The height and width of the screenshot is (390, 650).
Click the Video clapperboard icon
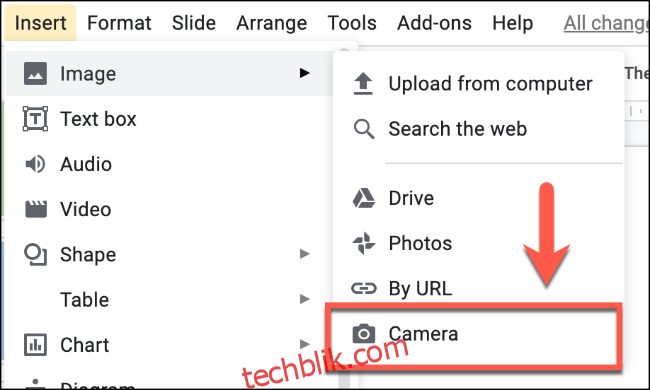(x=36, y=209)
